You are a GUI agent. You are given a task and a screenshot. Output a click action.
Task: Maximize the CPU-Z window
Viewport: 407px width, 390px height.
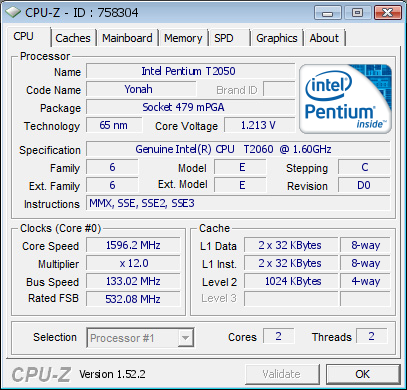(x=357, y=13)
